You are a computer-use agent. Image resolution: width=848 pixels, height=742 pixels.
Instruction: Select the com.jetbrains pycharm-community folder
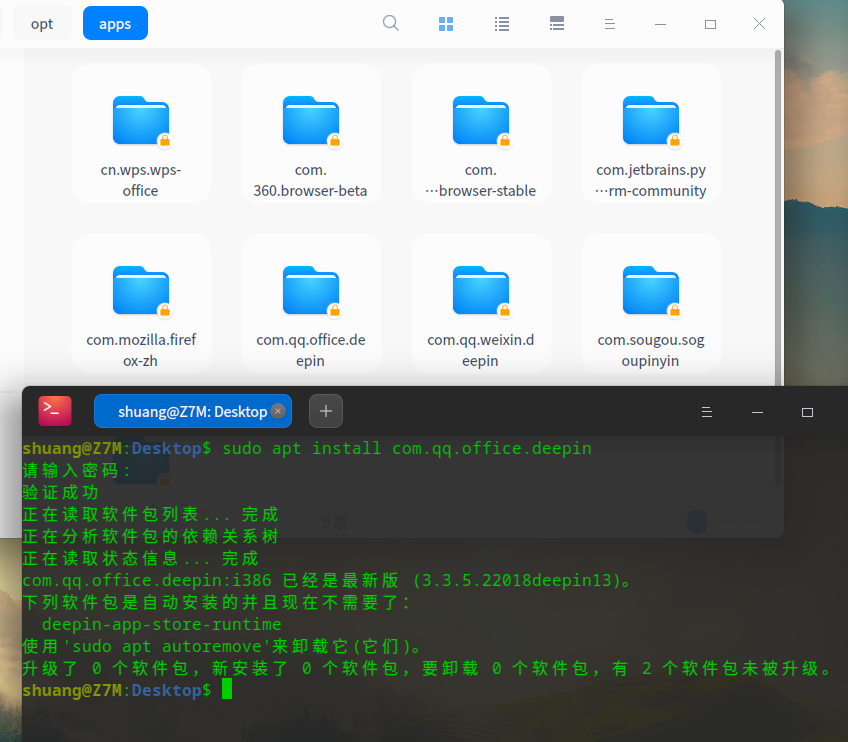[x=651, y=135]
